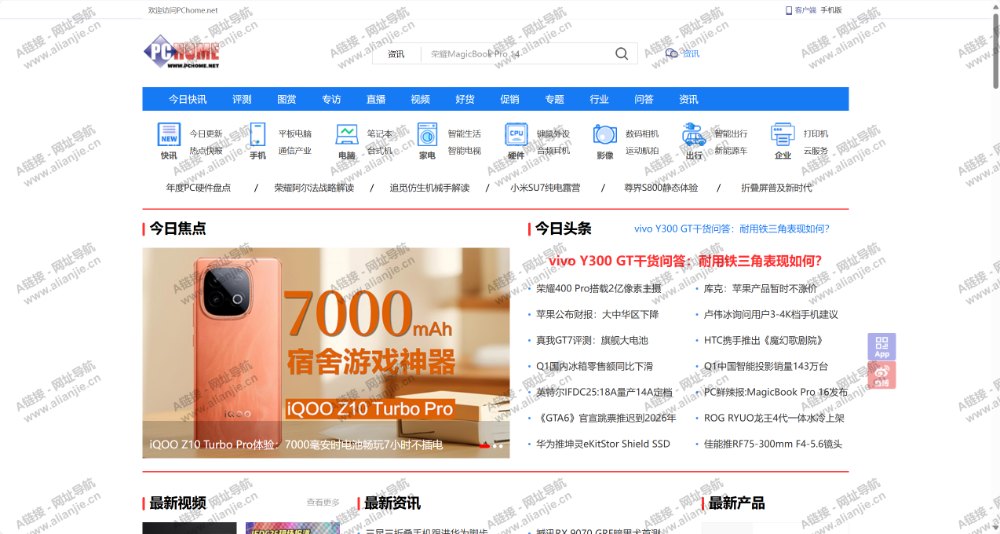Viewport: 1000px width, 534px height.
Task: Click the App QR code floating icon
Action: point(881,346)
